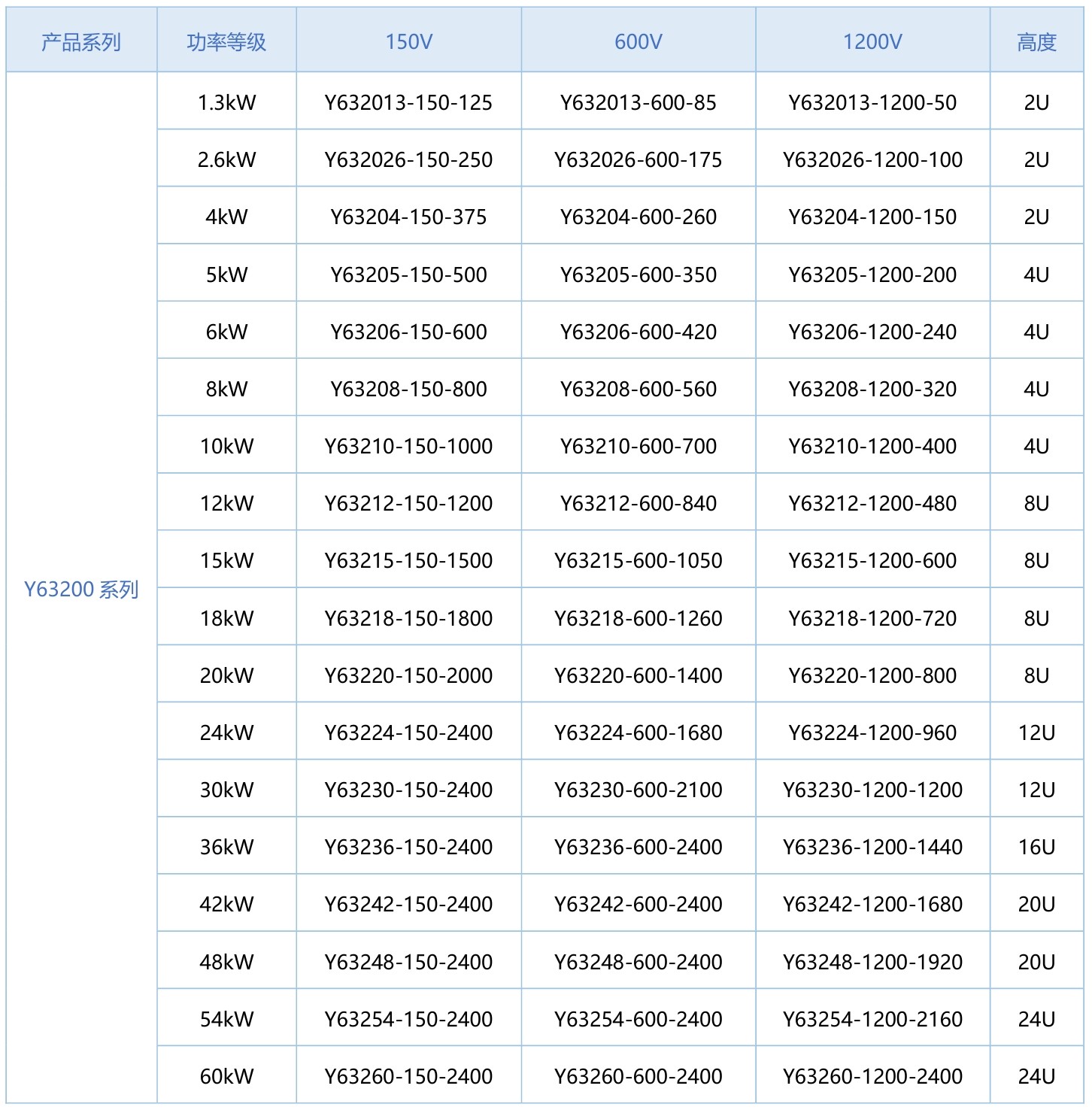Select model Y63236-600-2400
1092x1113 pixels.
638,847
